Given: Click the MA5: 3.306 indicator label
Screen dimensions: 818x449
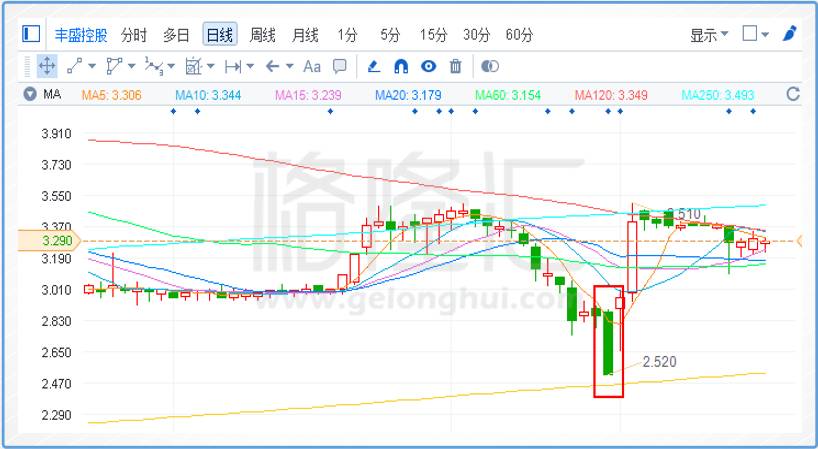Looking at the screenshot, I should [x=112, y=95].
